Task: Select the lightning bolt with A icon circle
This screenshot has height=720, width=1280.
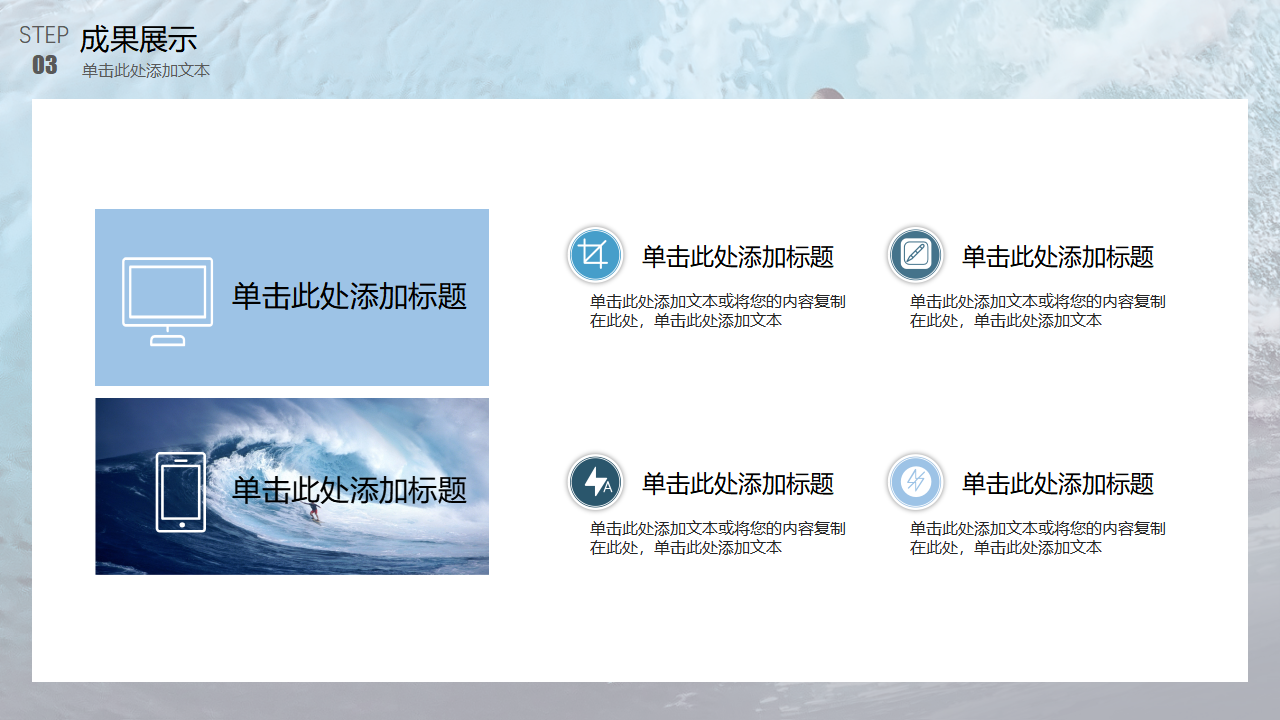Action: point(595,482)
